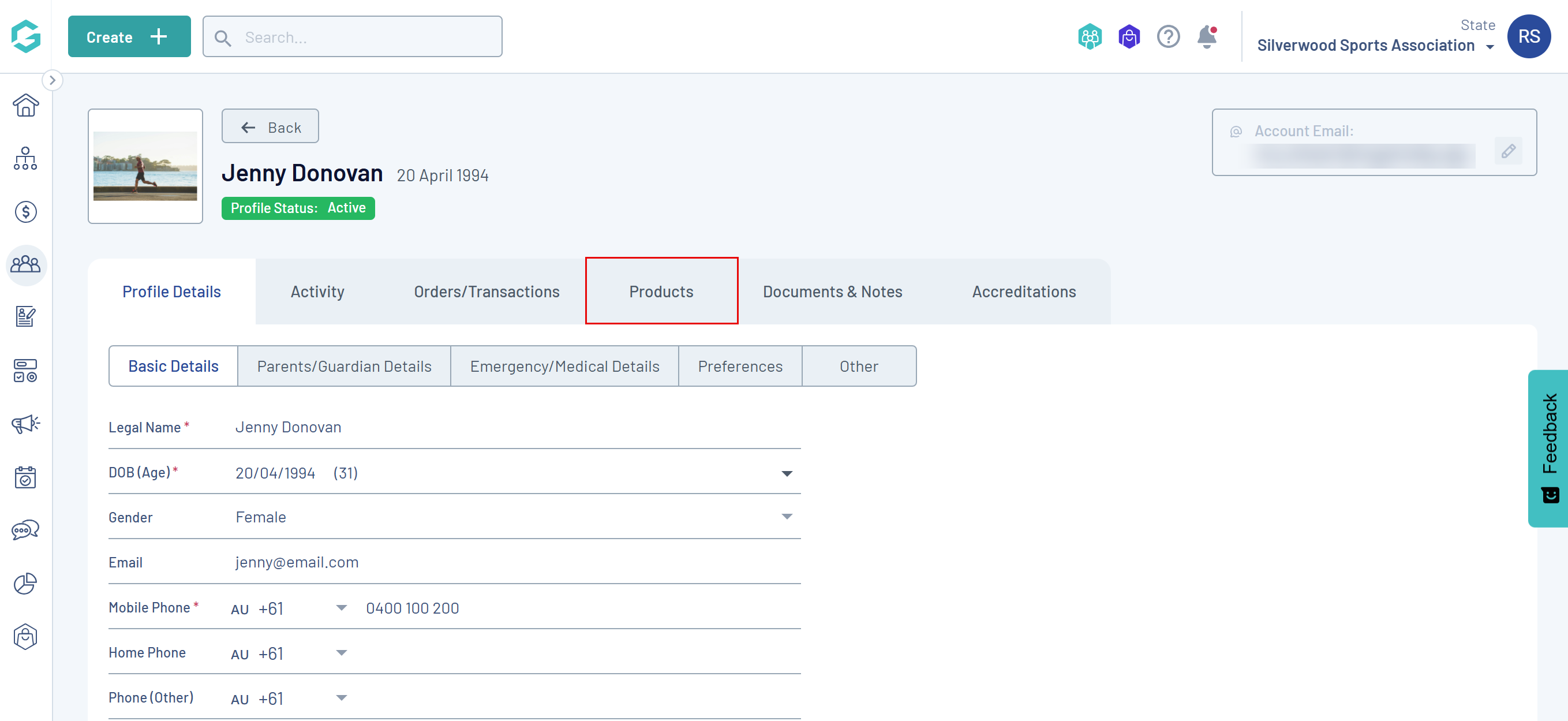Click Jenny Donovan's profile photo thumbnail
1568x721 pixels.
tap(145, 166)
